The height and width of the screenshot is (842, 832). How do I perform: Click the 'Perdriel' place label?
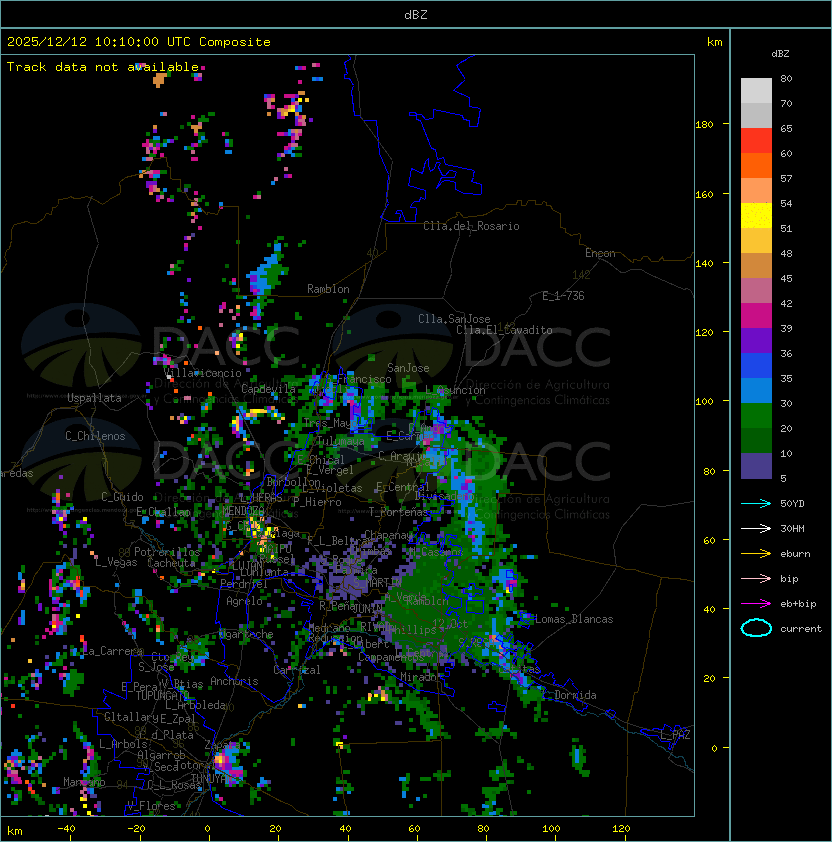point(244,583)
